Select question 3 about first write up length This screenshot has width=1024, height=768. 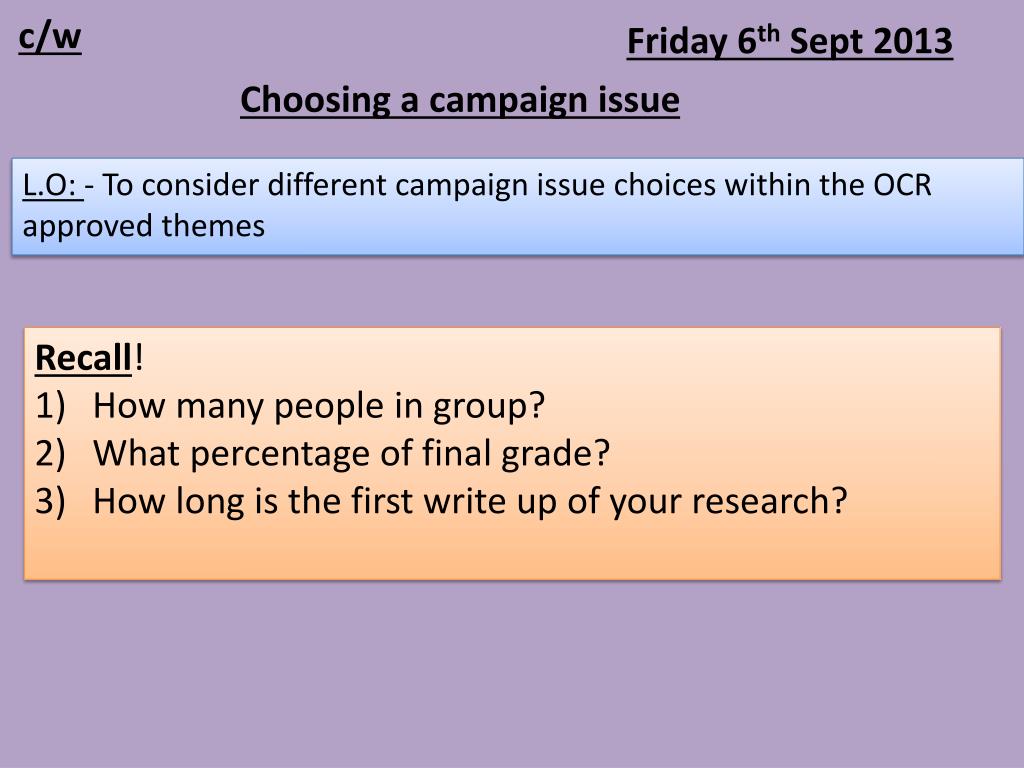pos(470,502)
